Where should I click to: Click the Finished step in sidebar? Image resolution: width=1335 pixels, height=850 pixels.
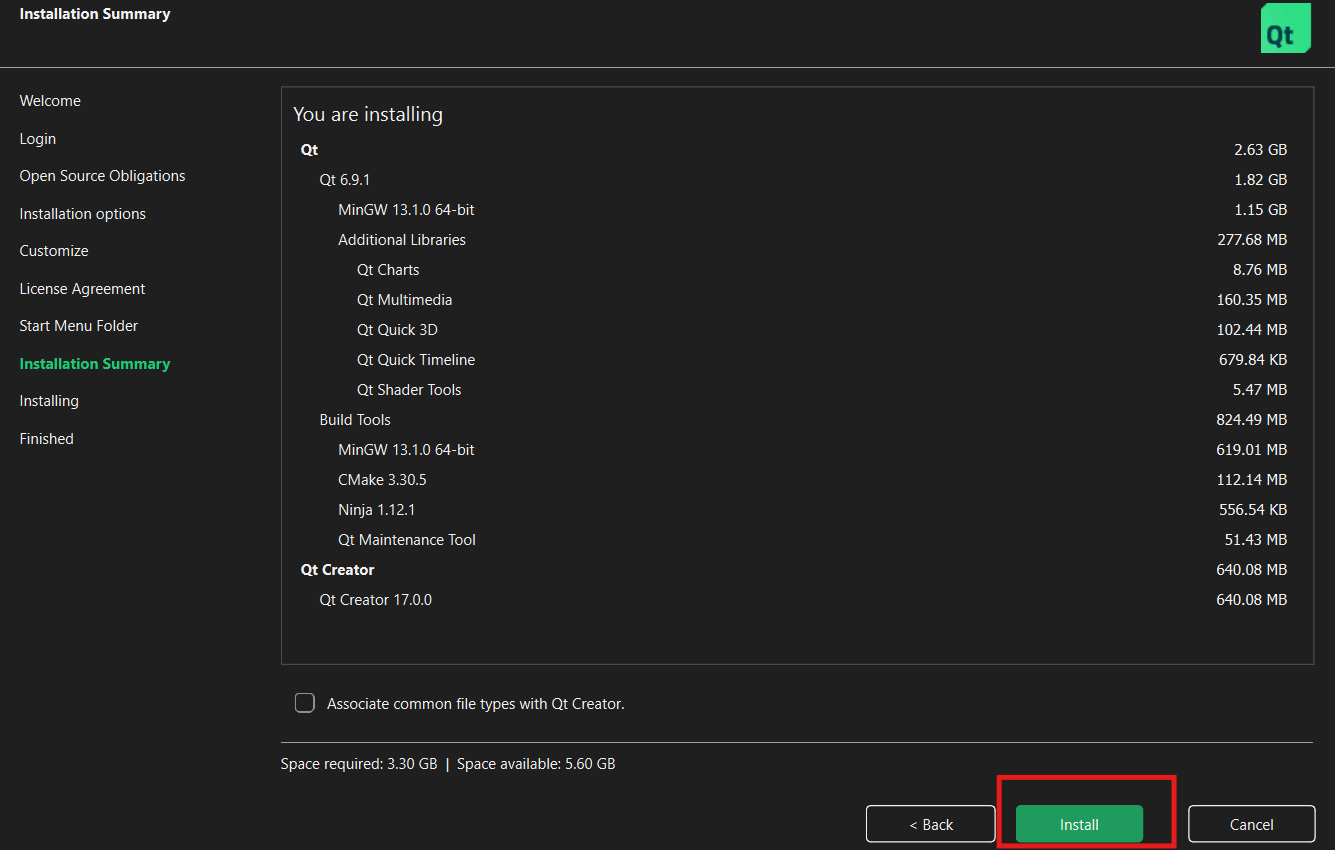(47, 439)
